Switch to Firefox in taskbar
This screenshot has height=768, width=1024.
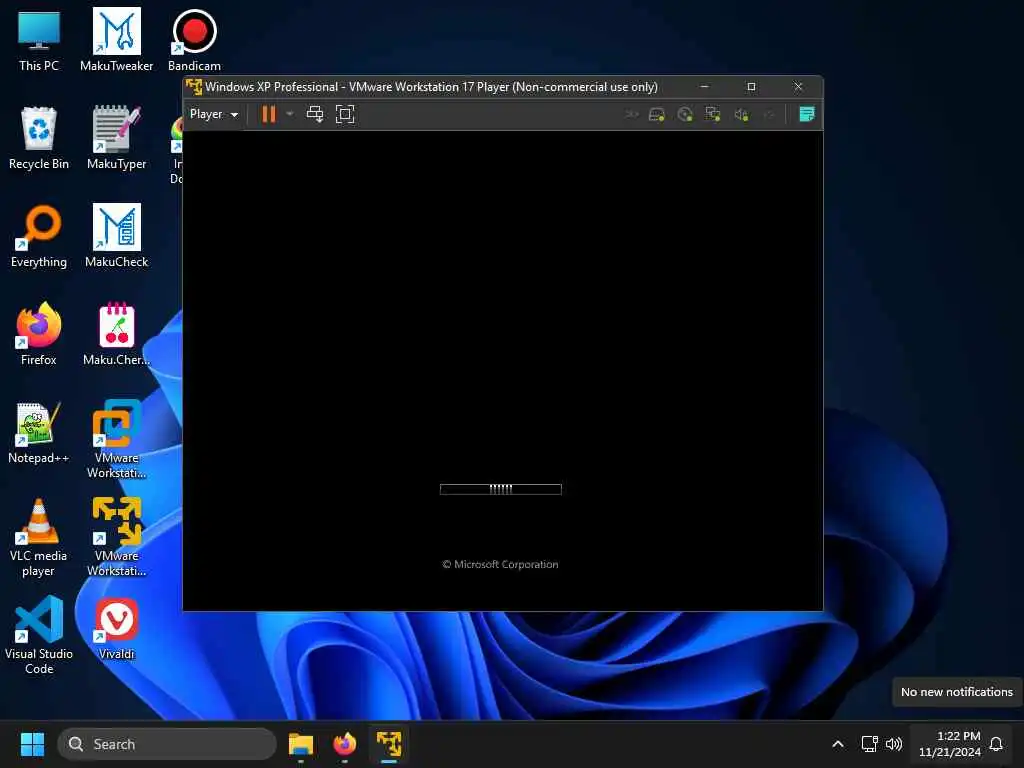click(x=345, y=744)
